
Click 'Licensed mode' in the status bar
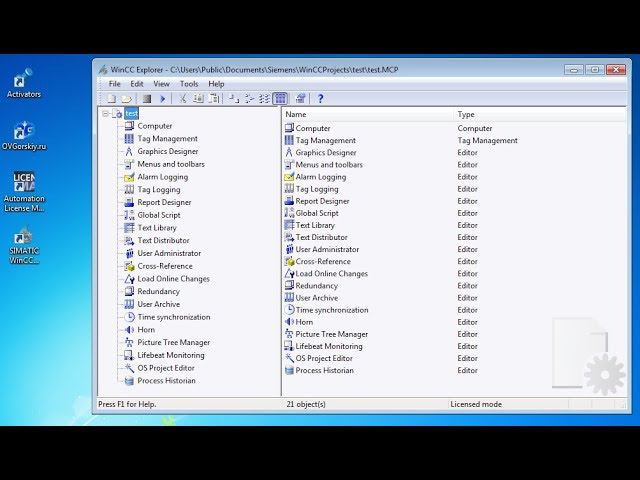(476, 404)
